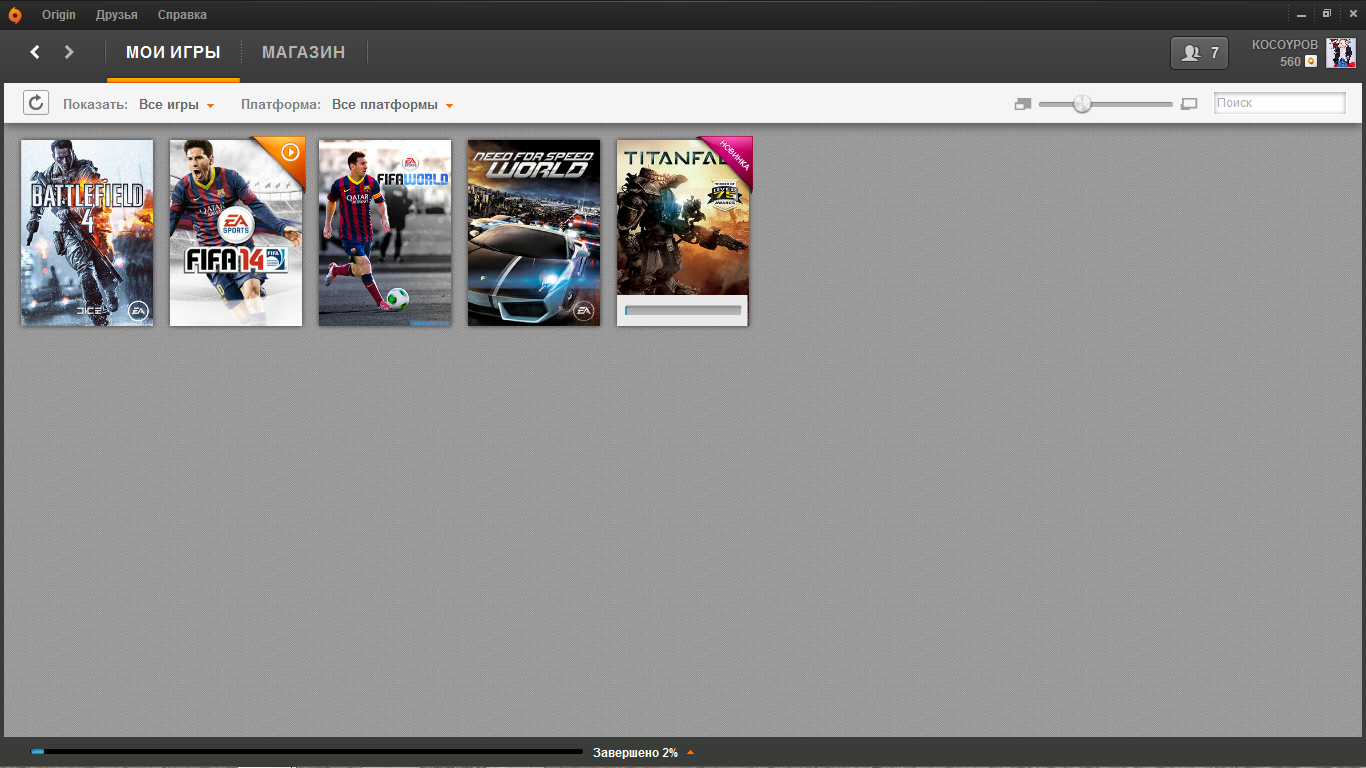The width and height of the screenshot is (1366, 768).
Task: Select the Titanfall game tile
Action: tap(682, 232)
